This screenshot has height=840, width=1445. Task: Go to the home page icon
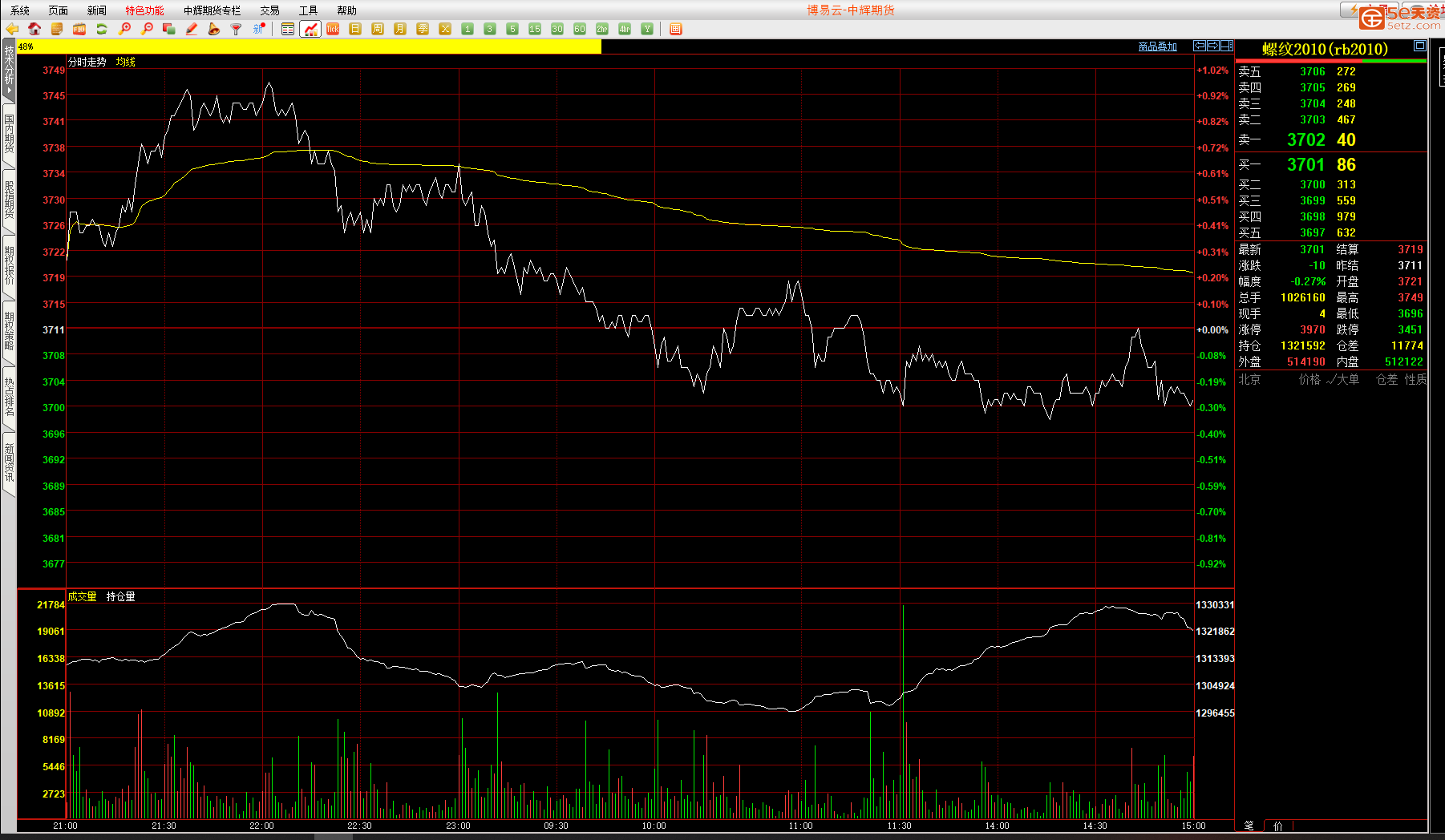34,29
